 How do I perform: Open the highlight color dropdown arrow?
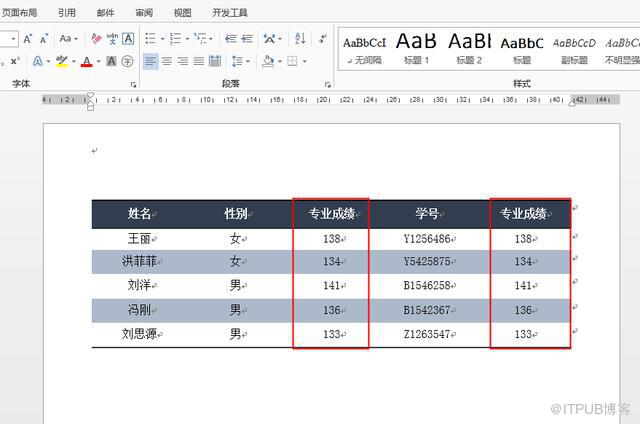pos(74,62)
